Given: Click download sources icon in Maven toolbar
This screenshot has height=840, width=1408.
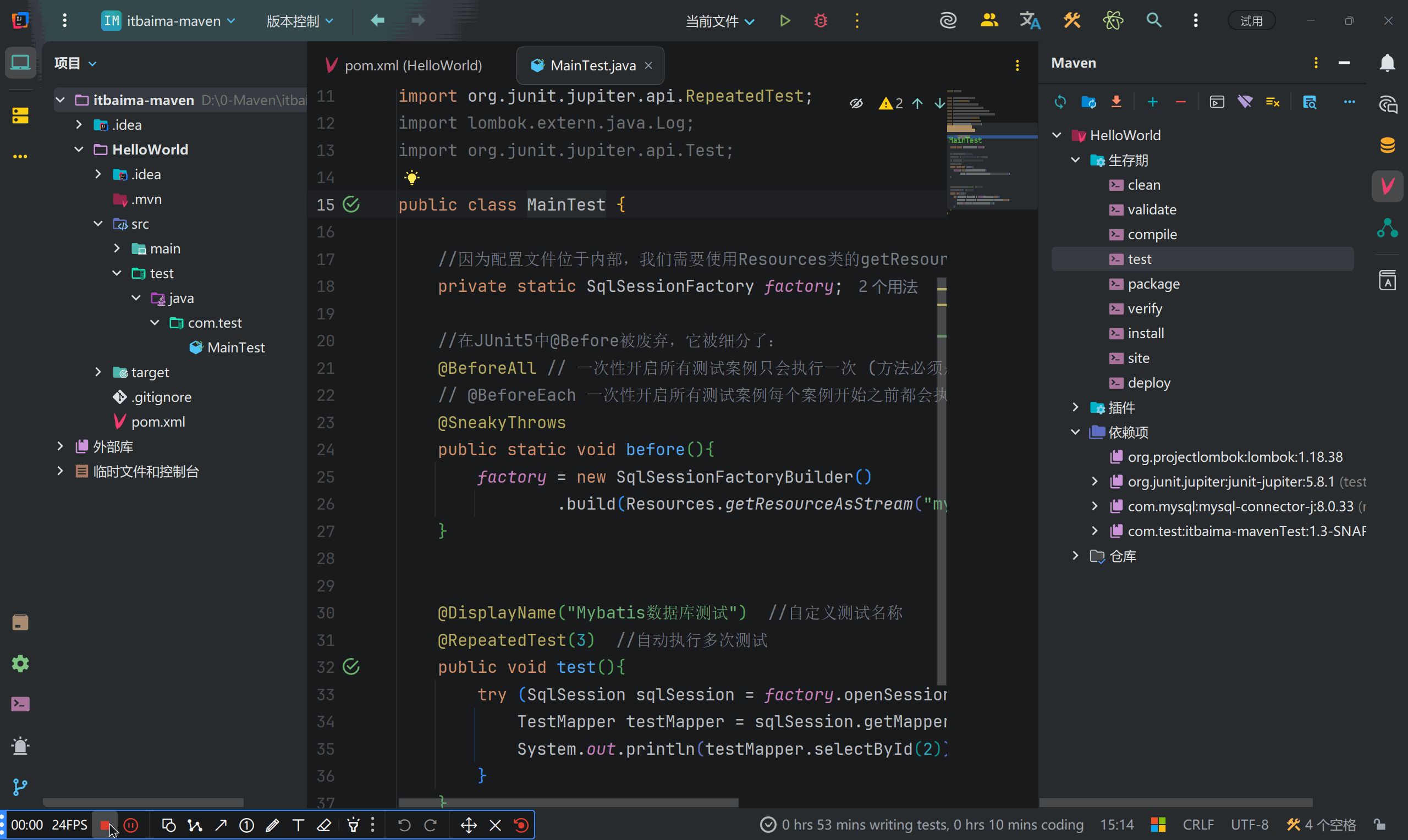Looking at the screenshot, I should [1116, 102].
